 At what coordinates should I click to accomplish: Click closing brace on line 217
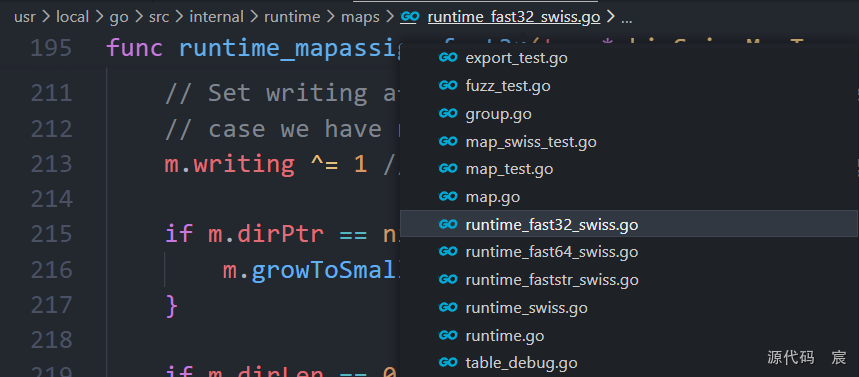click(x=171, y=305)
